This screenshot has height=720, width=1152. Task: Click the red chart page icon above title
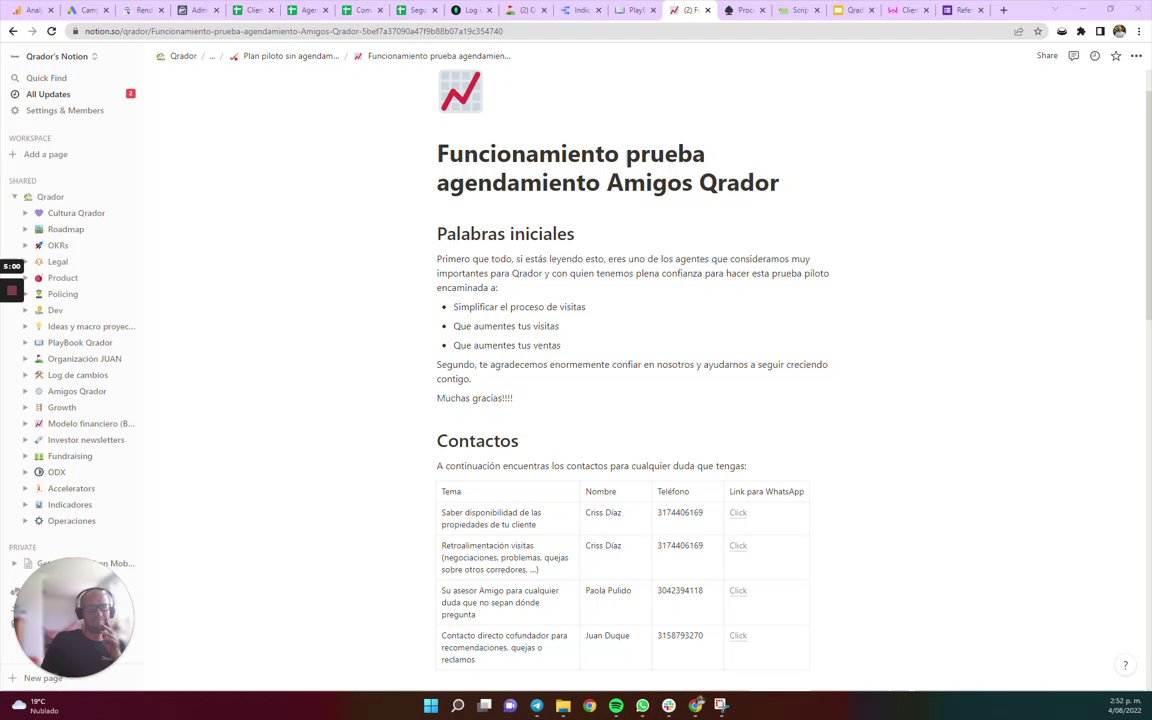(x=461, y=91)
